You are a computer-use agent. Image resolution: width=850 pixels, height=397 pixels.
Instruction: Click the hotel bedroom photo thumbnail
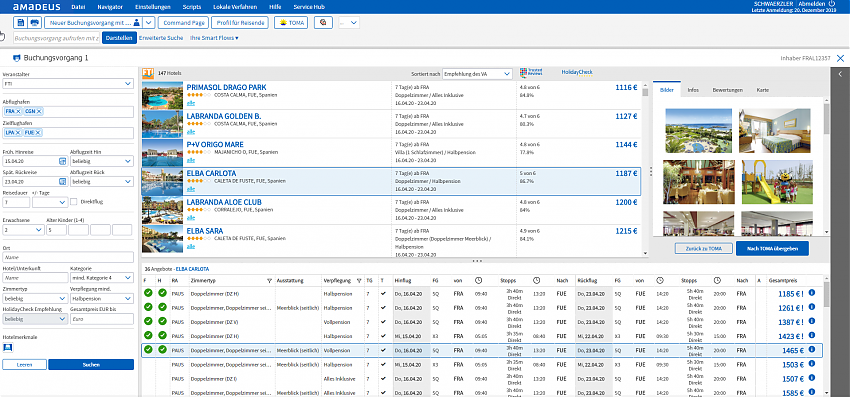(775, 131)
